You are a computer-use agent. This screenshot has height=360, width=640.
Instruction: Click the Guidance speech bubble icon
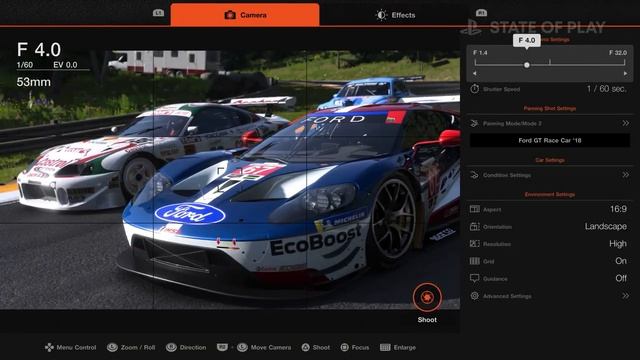click(x=475, y=278)
